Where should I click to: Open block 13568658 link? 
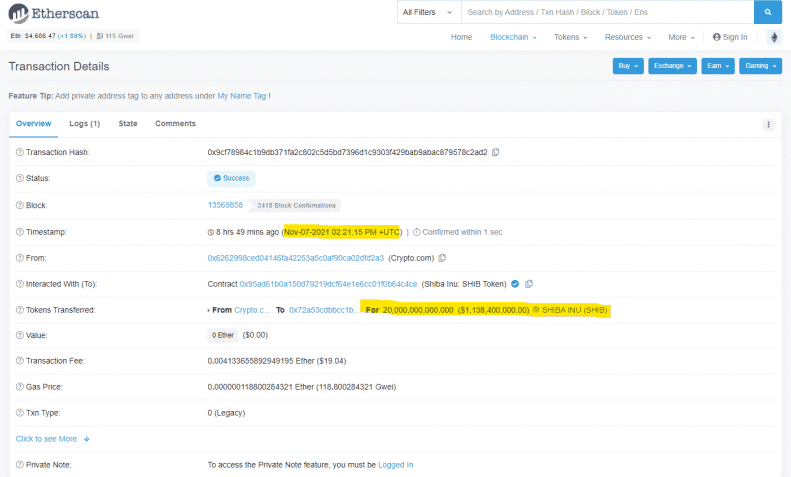tap(225, 205)
